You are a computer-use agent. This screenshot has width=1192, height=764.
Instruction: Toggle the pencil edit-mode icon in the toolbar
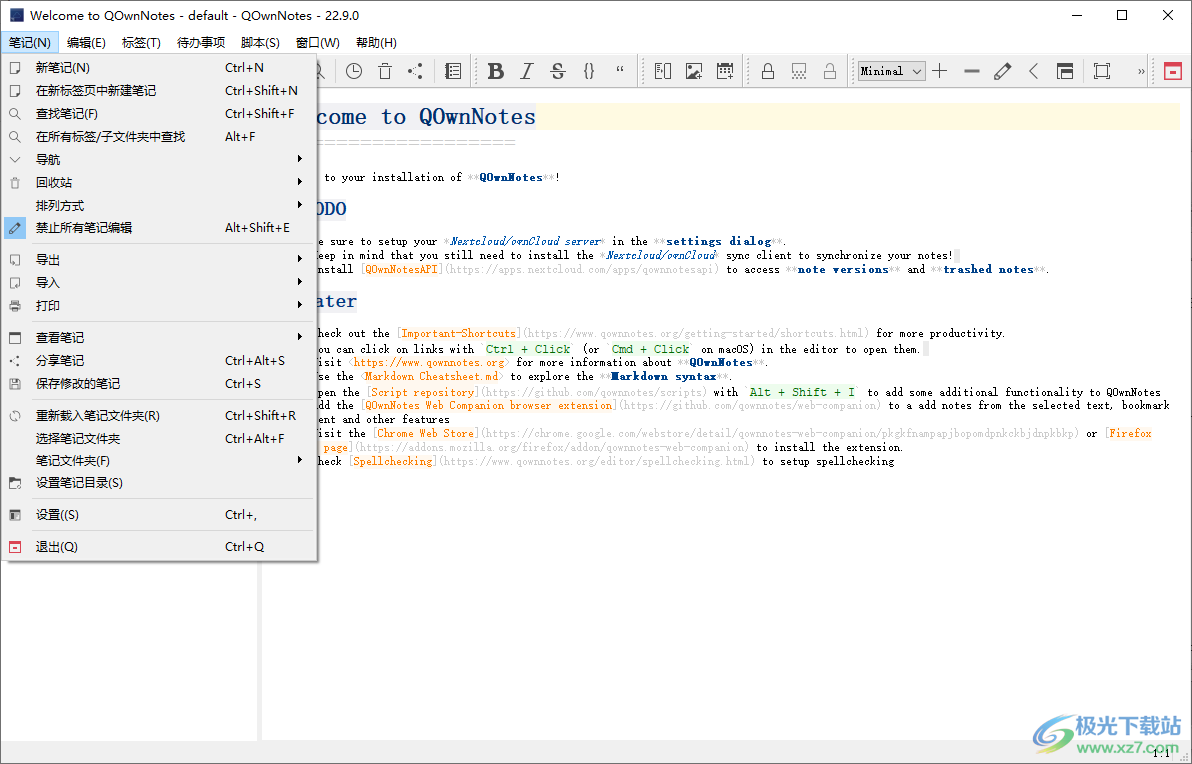(1002, 71)
